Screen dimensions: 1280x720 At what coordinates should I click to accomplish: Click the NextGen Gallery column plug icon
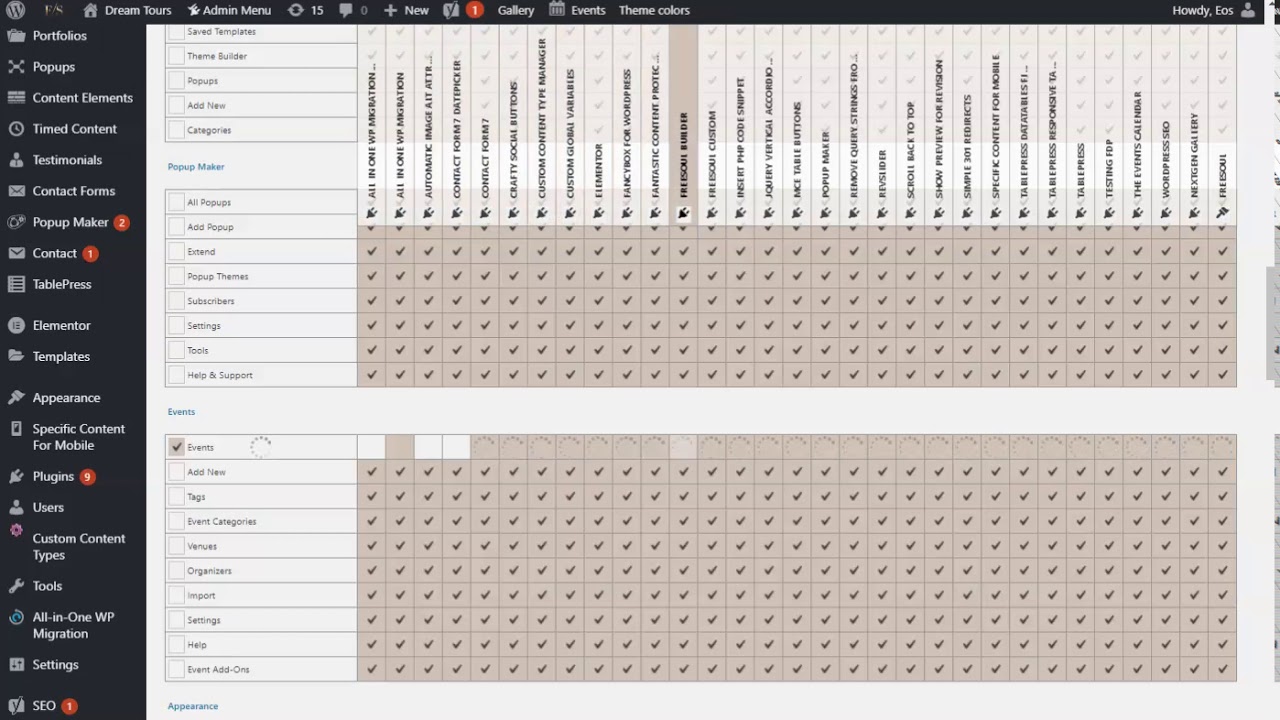point(1194,213)
